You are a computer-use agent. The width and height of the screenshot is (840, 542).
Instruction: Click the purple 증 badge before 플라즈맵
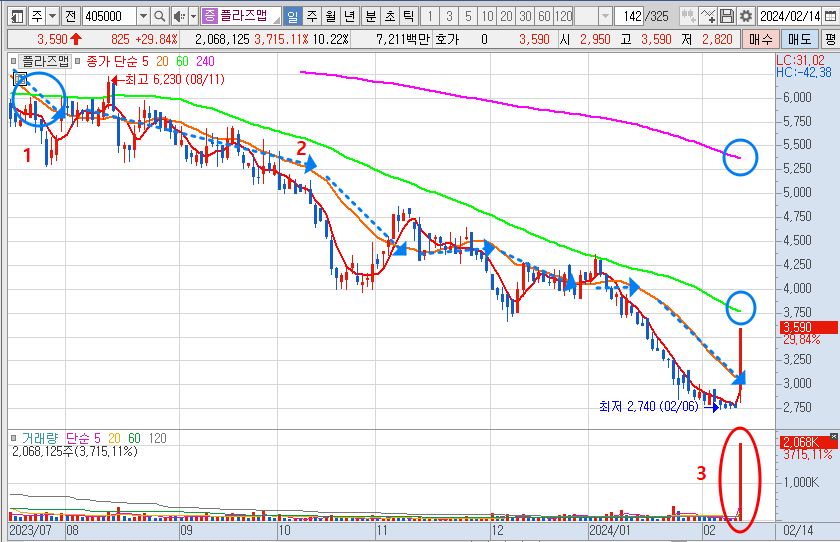[x=209, y=16]
